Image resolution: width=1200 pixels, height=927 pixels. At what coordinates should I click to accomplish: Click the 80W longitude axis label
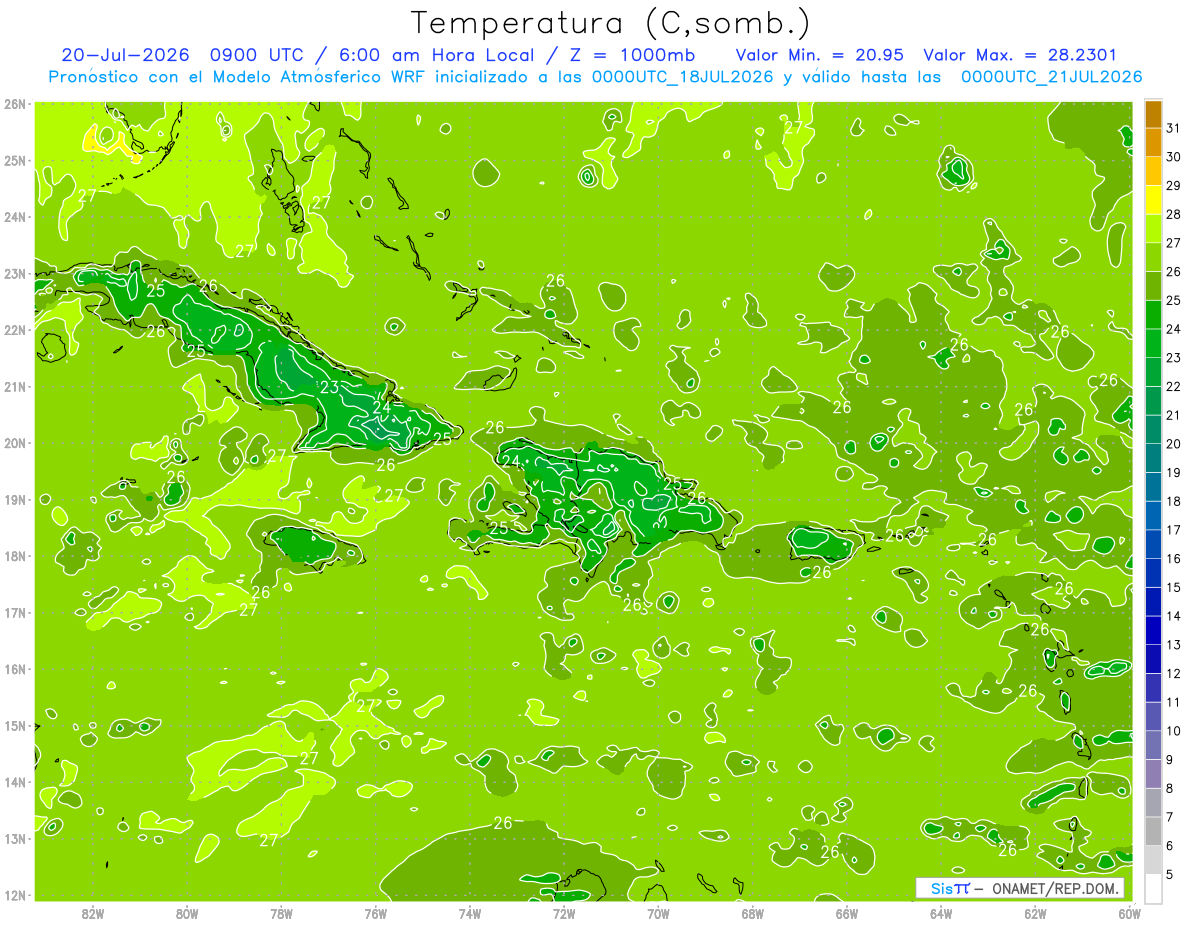click(186, 912)
